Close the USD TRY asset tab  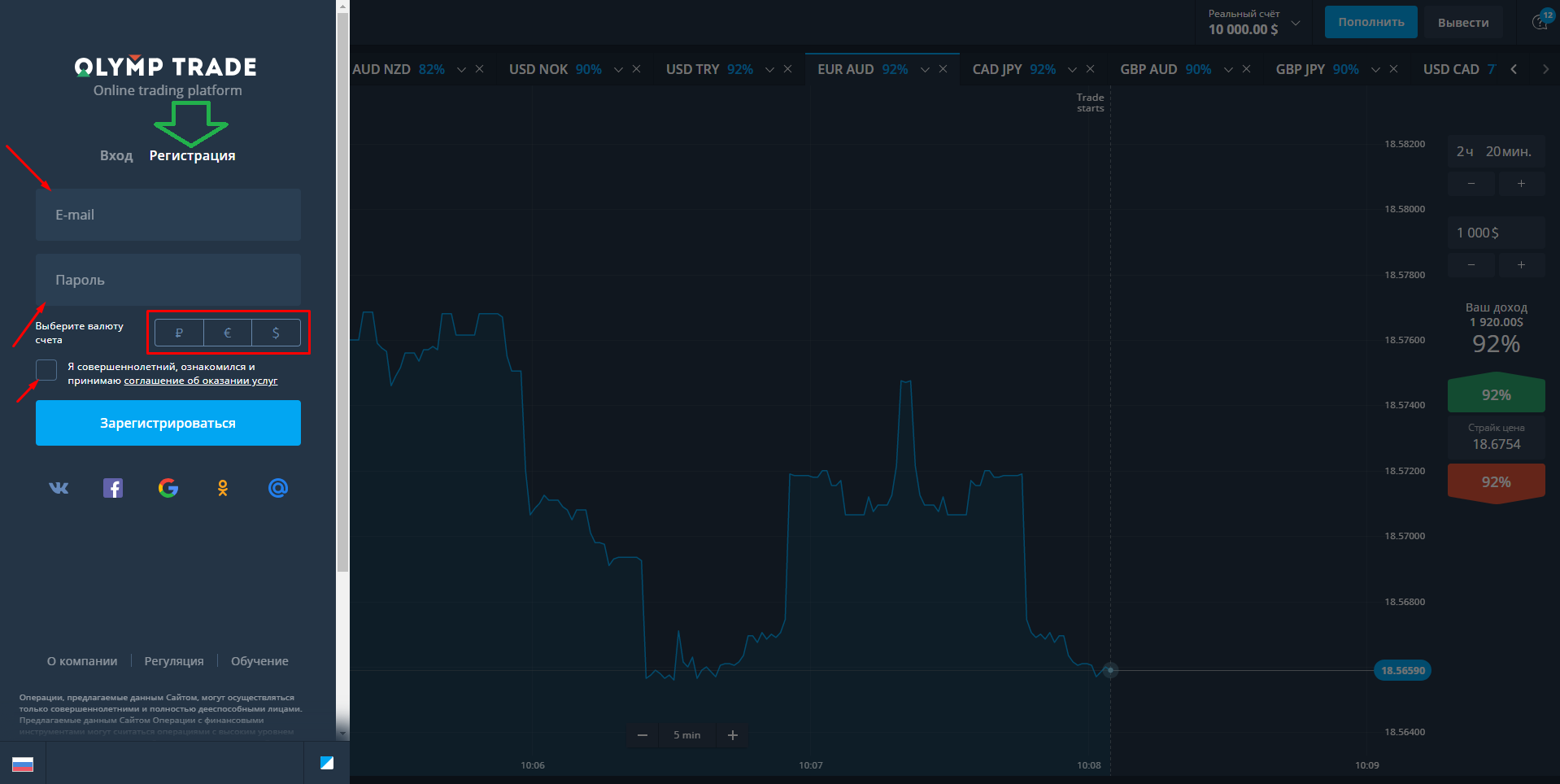coord(788,69)
